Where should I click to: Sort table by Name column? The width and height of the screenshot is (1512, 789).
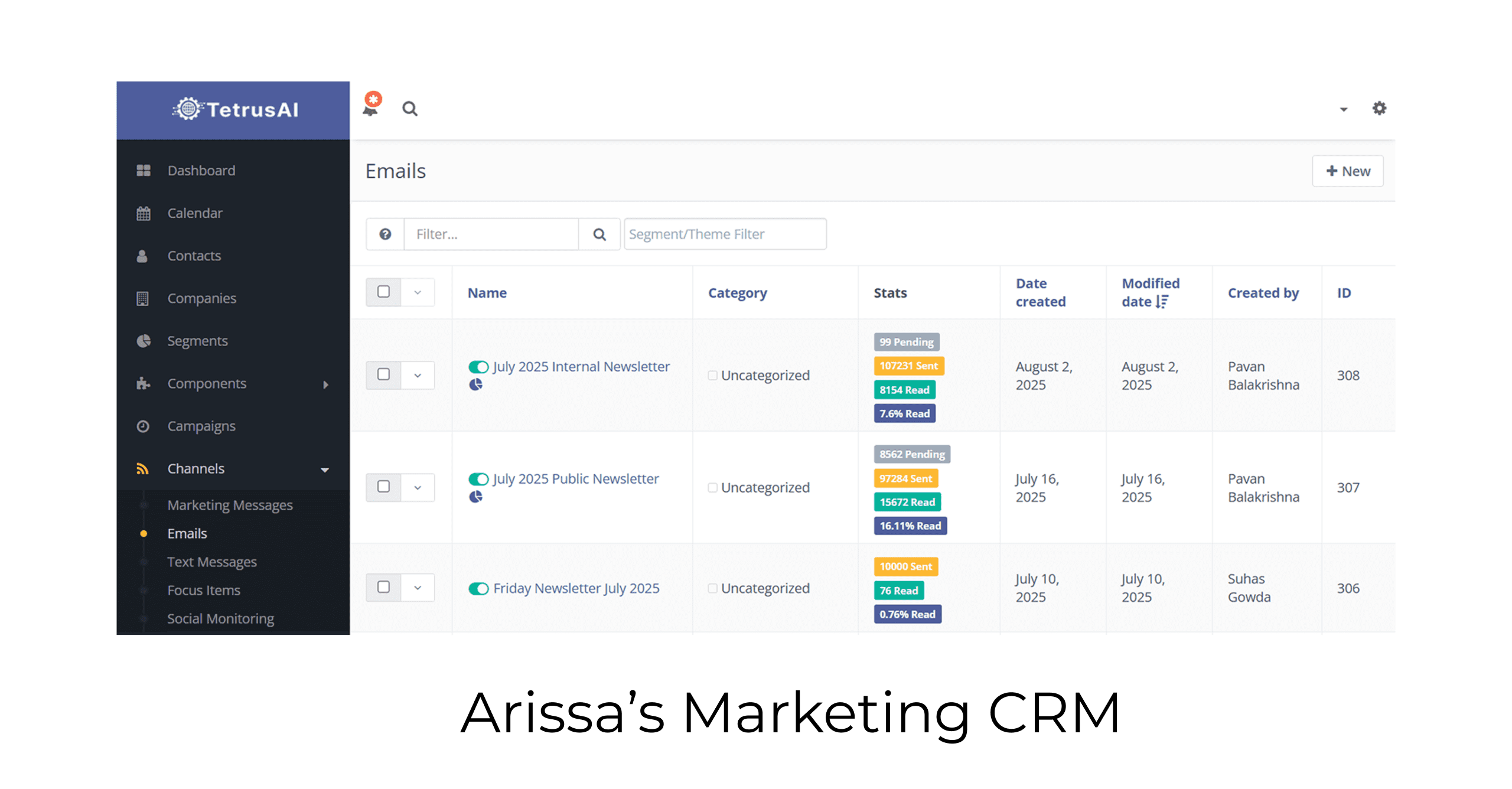tap(487, 293)
